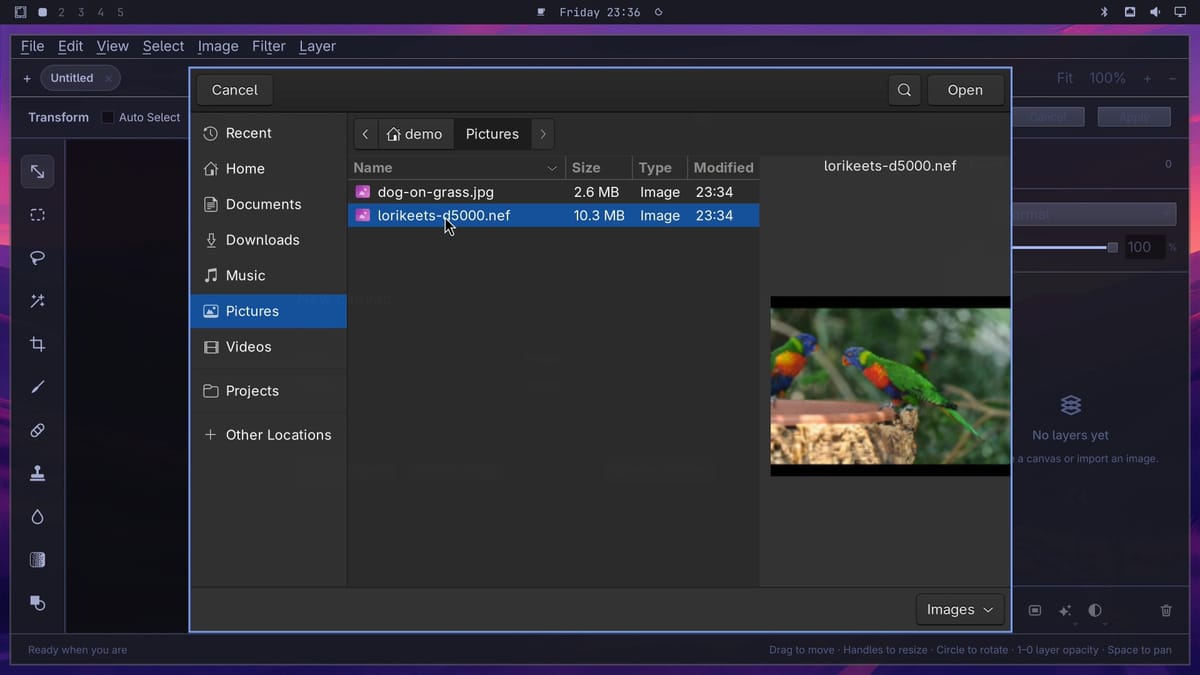Select the Brush tool
The height and width of the screenshot is (675, 1200).
pos(37,387)
